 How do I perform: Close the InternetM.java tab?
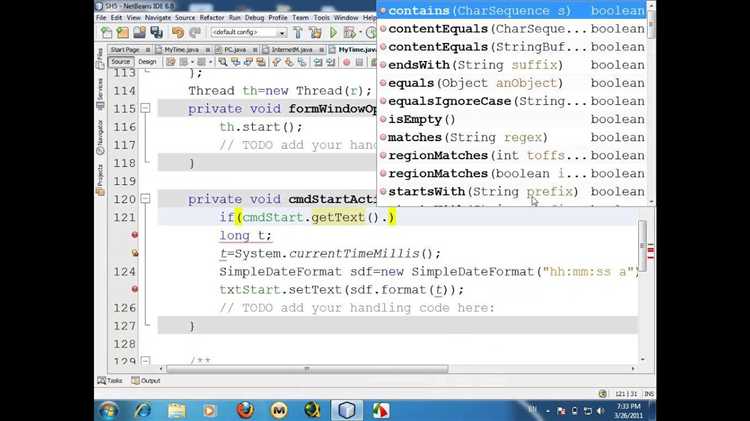[321, 50]
